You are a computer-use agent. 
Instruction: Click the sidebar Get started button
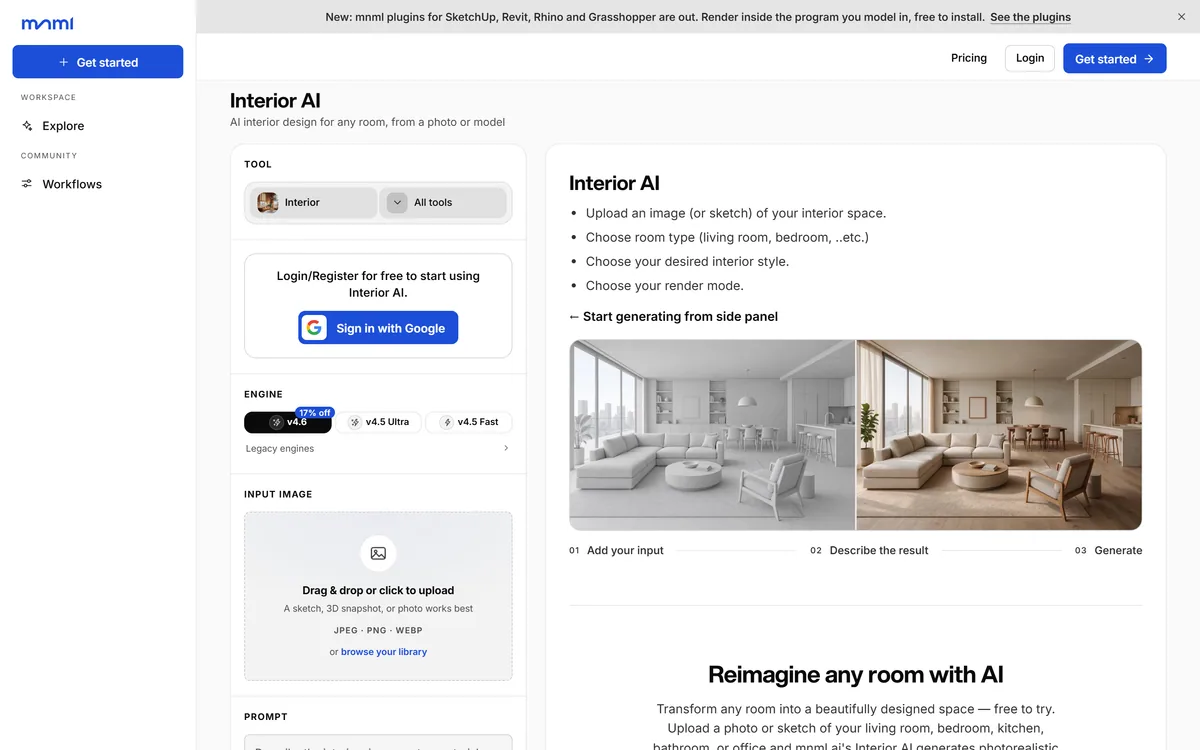98,62
